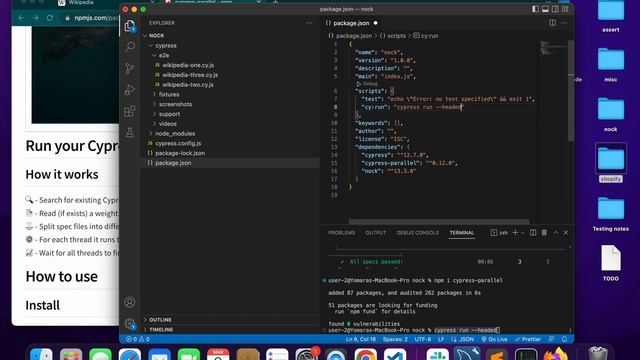
Task: Open the Explorer more actions ellipsis
Action: (309, 23)
